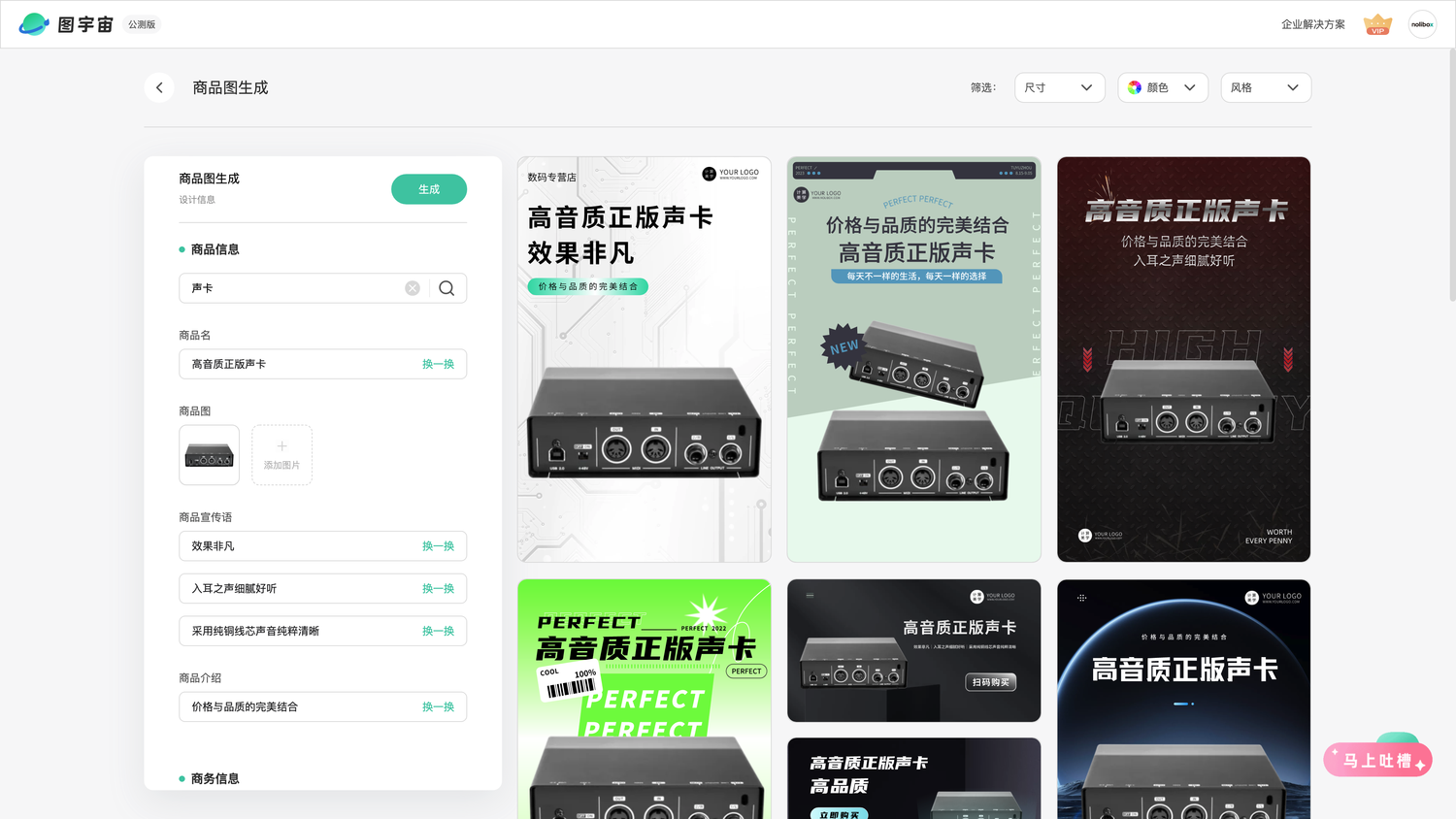Open the dark banner with 扫码购买

[914, 651]
